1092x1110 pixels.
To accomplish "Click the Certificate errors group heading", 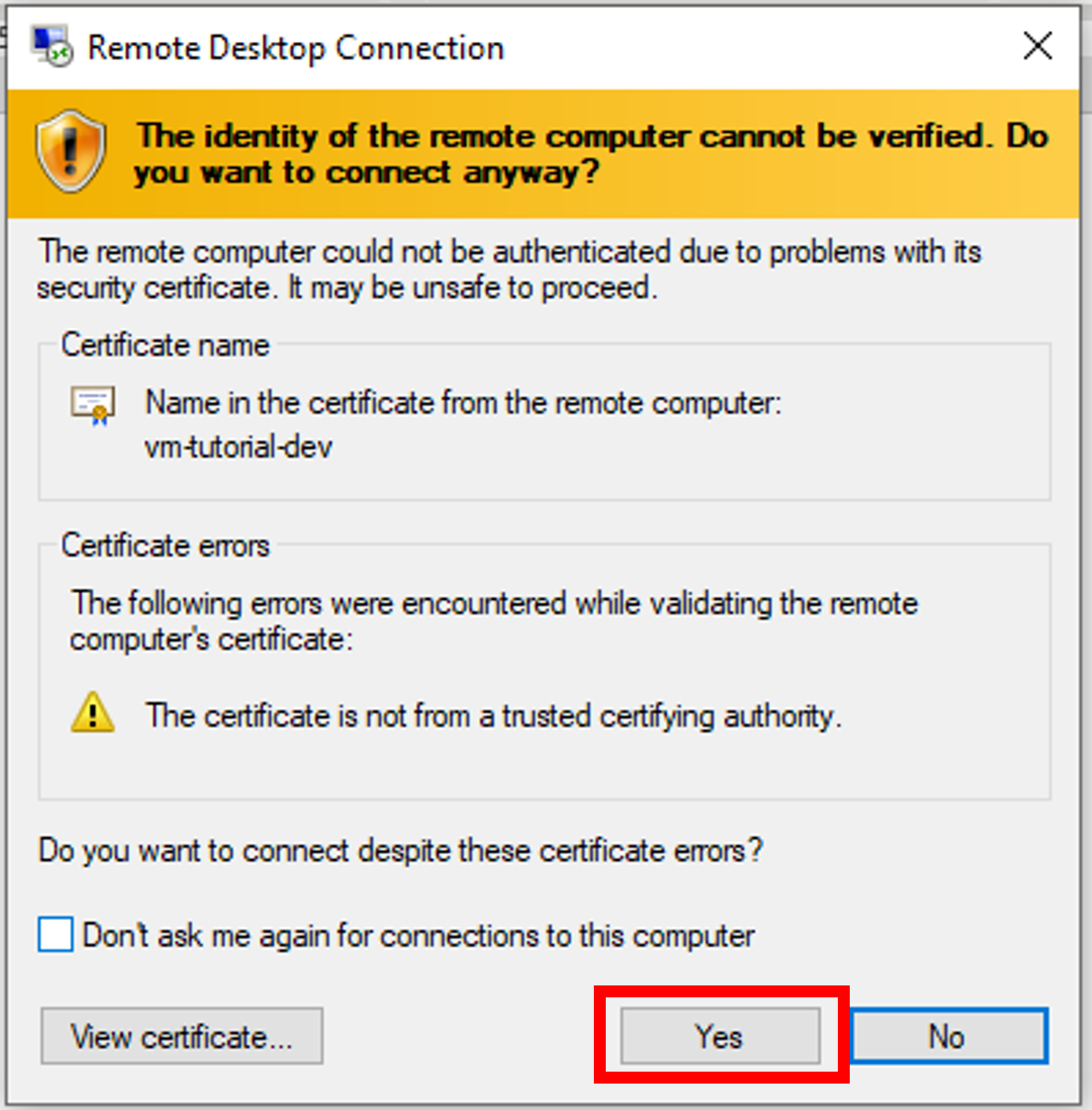I will (x=164, y=545).
